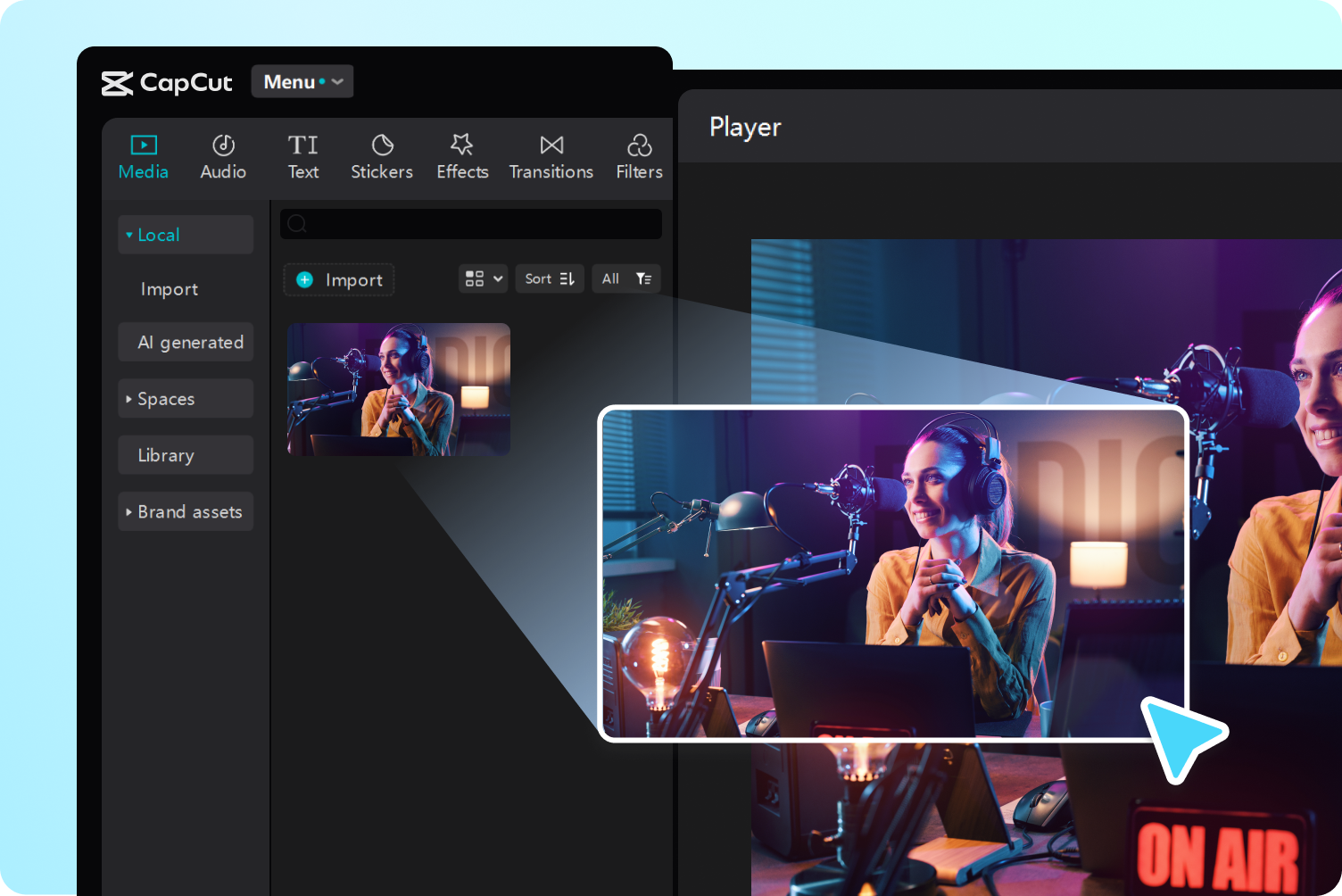Image resolution: width=1342 pixels, height=896 pixels.
Task: Open the Menu dropdown
Action: (x=302, y=81)
